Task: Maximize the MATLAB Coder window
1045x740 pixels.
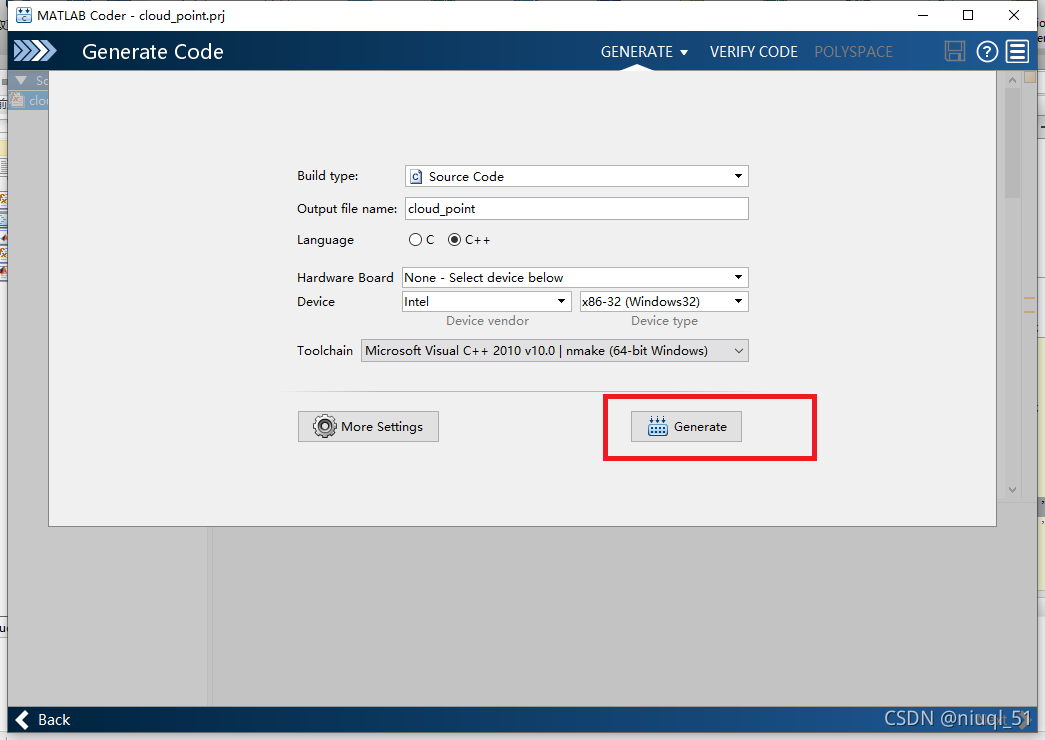Action: pyautogui.click(x=968, y=15)
